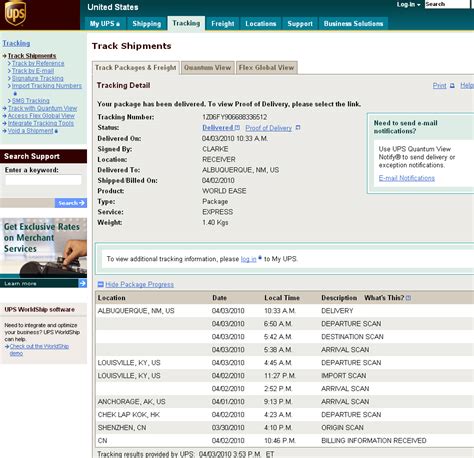
Task: Click the help icon beside Delivered status
Action: 237,128
